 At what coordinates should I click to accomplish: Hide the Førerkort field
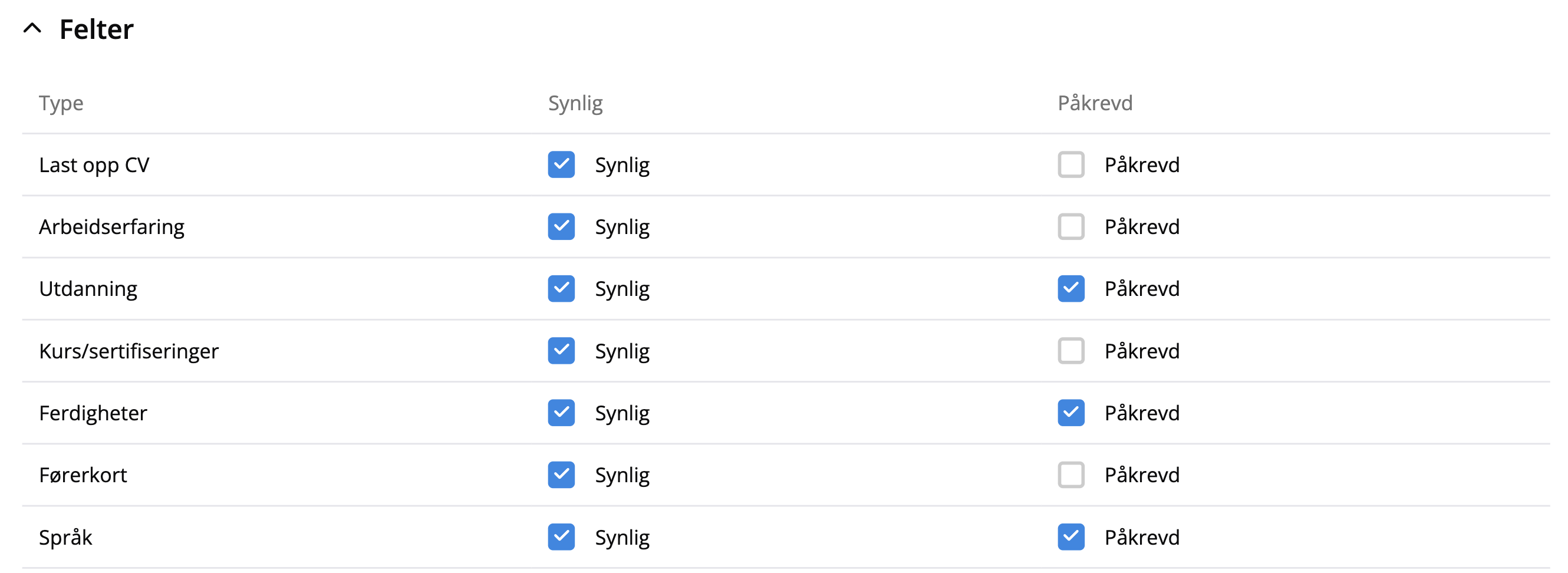pyautogui.click(x=561, y=475)
